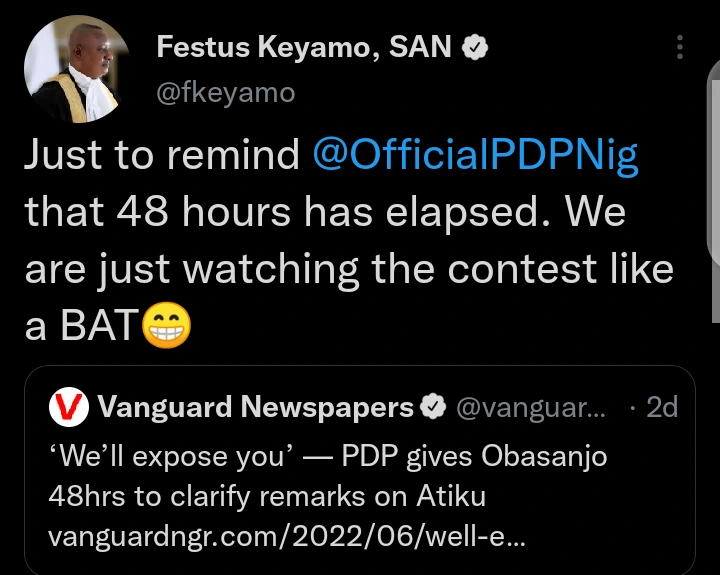Image resolution: width=720 pixels, height=575 pixels.
Task: Click the verified badge beside Festus Keyamo, SAN
Action: 478,48
